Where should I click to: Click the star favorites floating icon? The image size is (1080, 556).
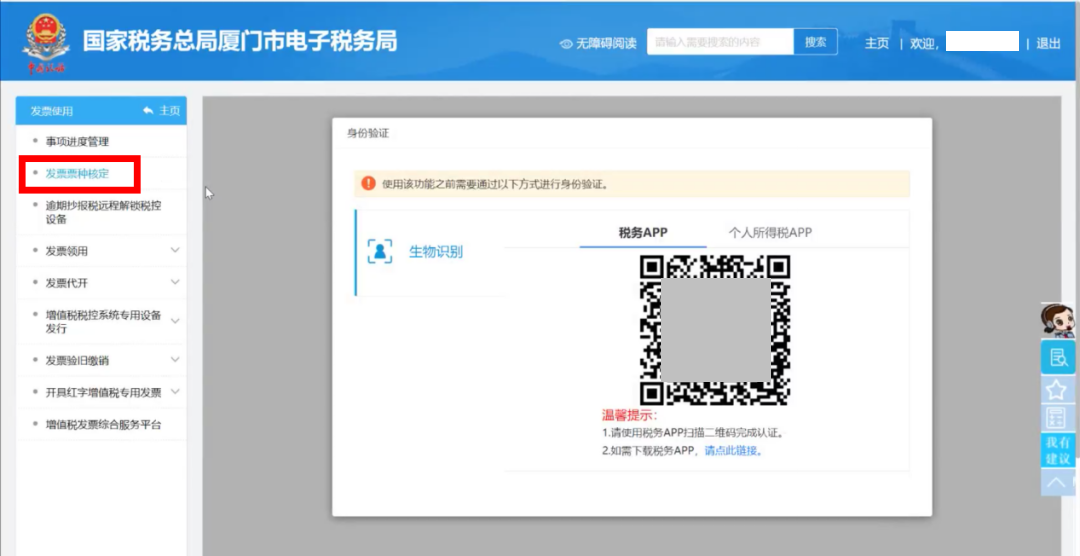pos(1057,391)
